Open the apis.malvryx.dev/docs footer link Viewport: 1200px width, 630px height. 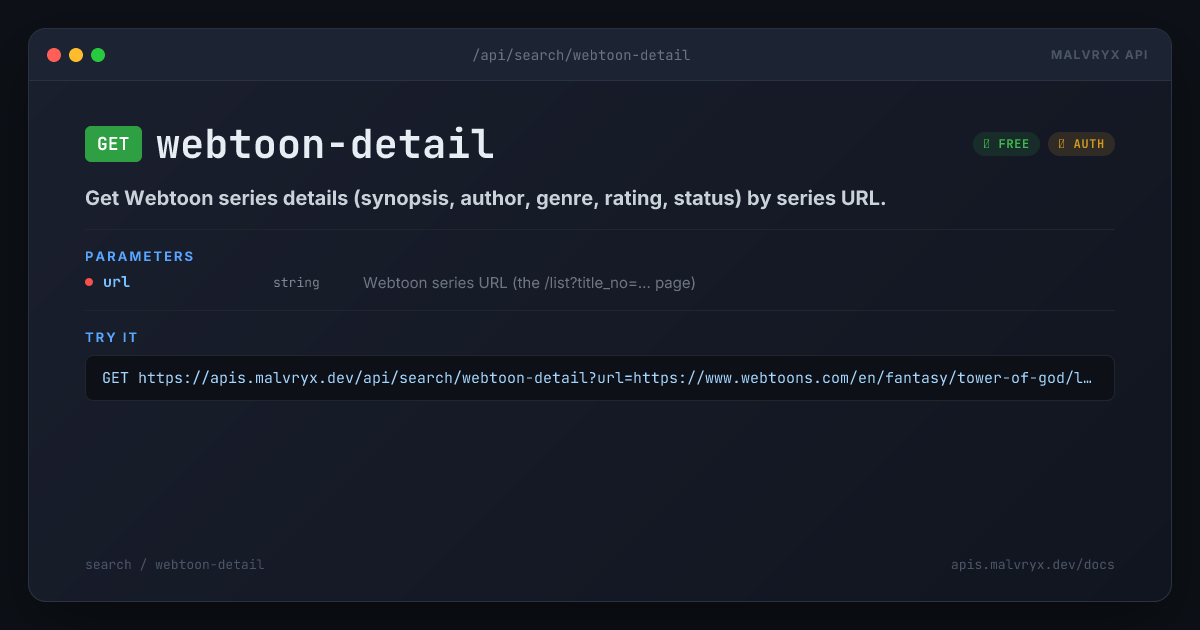[x=1032, y=565]
